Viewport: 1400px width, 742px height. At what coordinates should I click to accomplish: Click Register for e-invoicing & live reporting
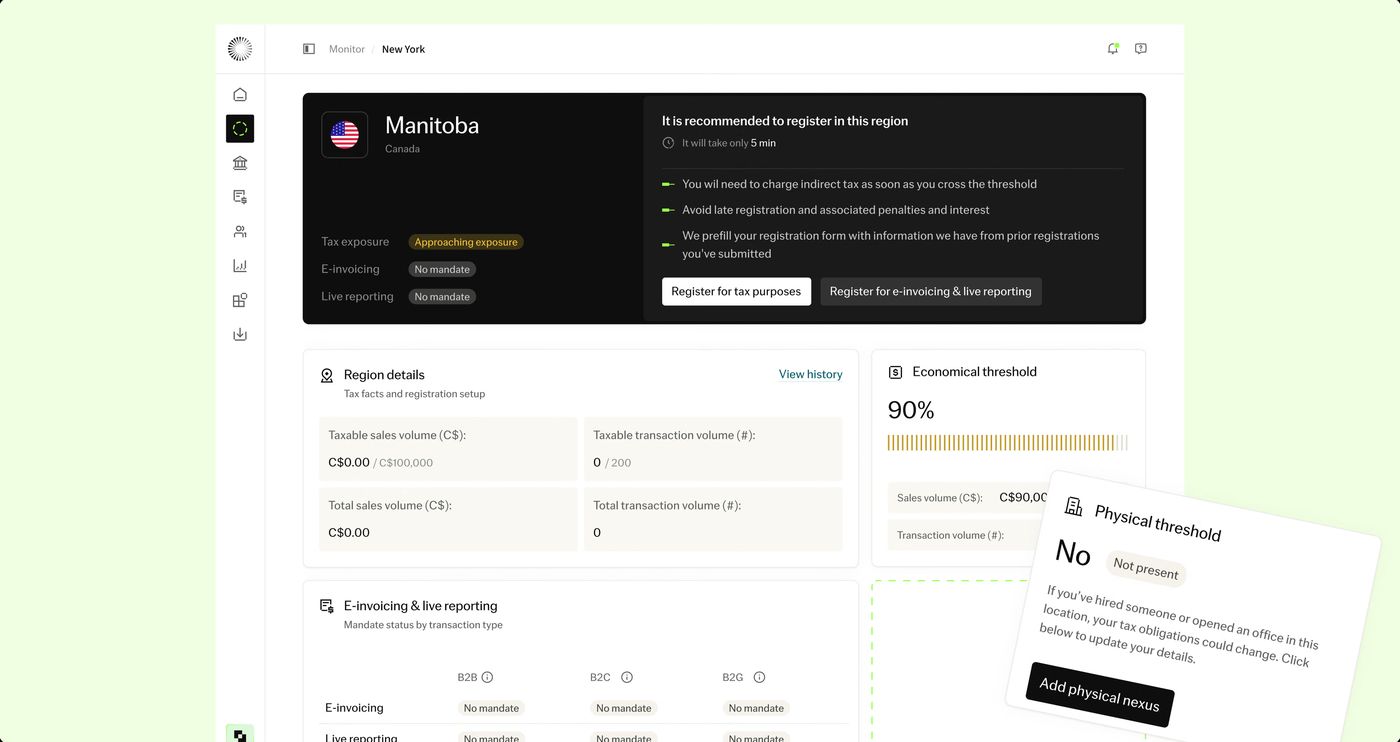931,292
